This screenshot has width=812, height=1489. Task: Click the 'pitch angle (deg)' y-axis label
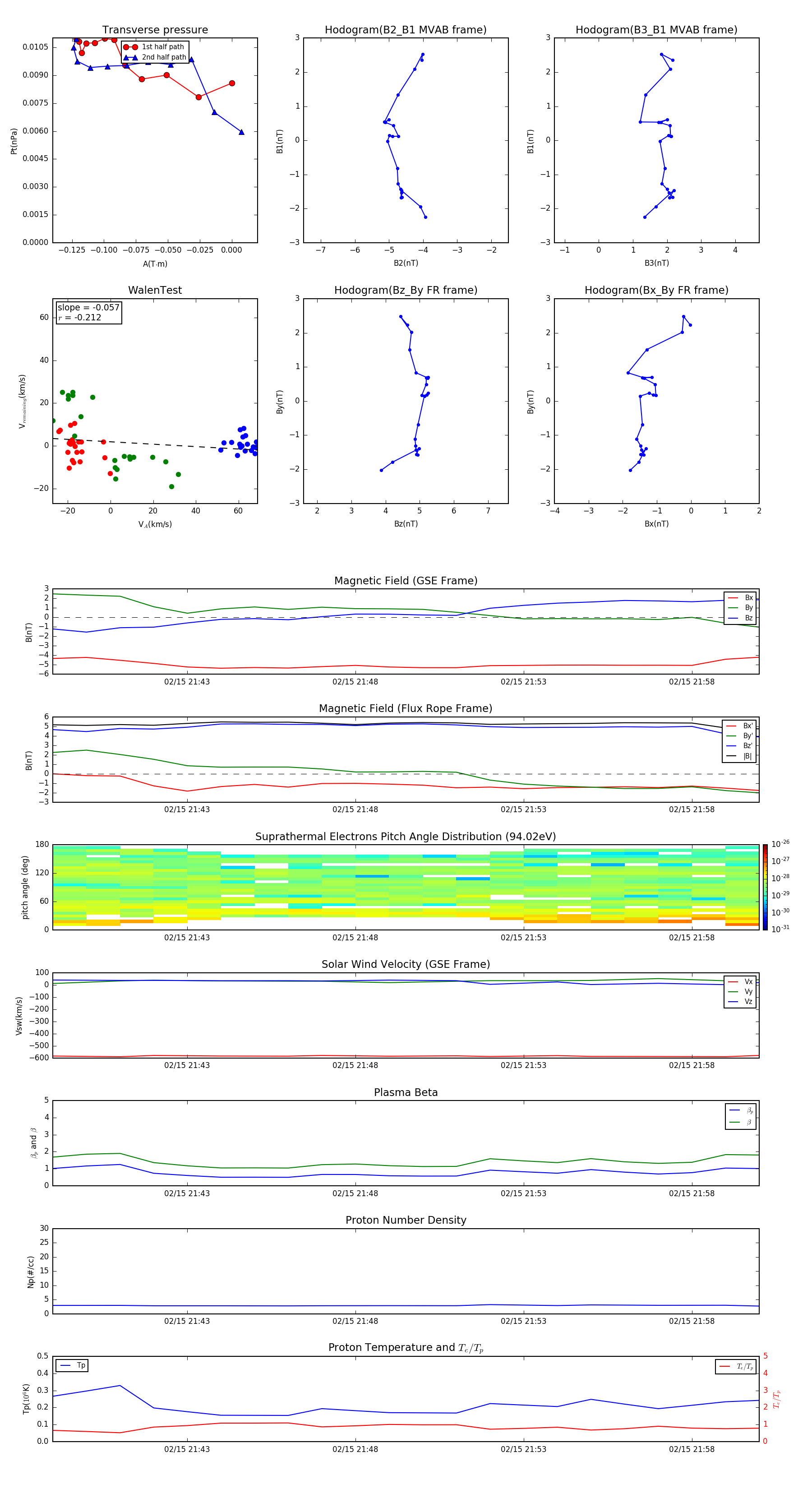pos(25,887)
